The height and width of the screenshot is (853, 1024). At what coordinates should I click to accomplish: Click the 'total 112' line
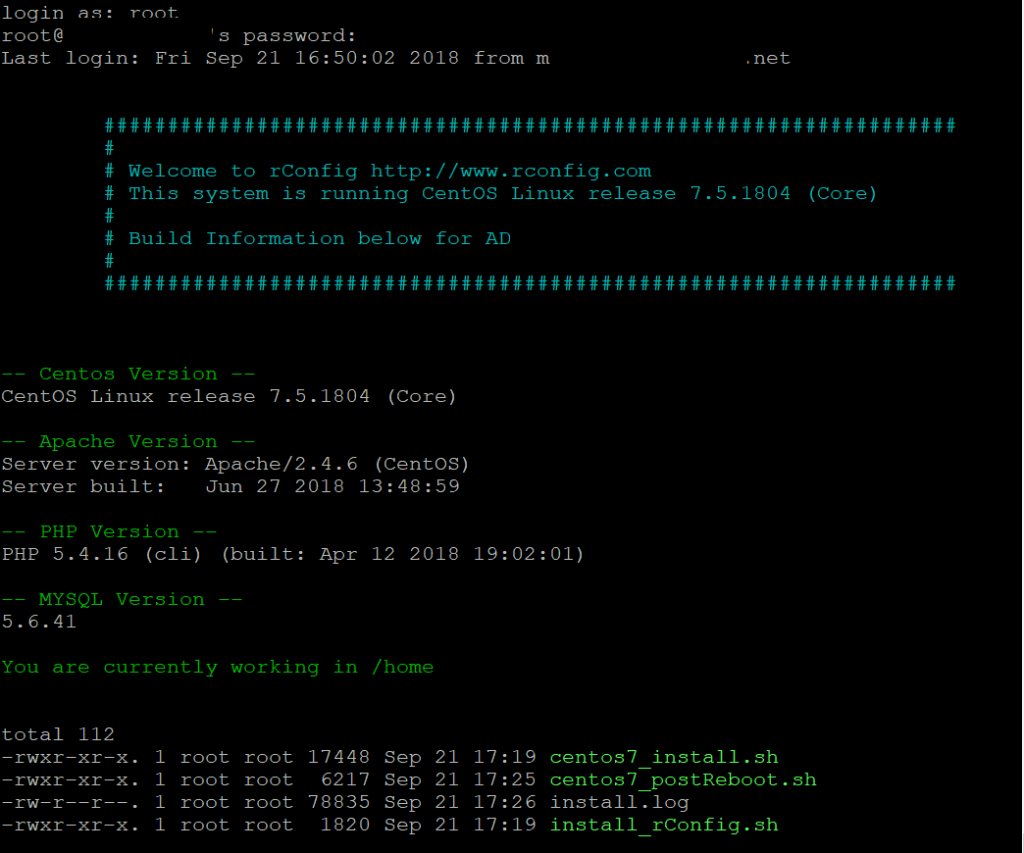pyautogui.click(x=58, y=735)
